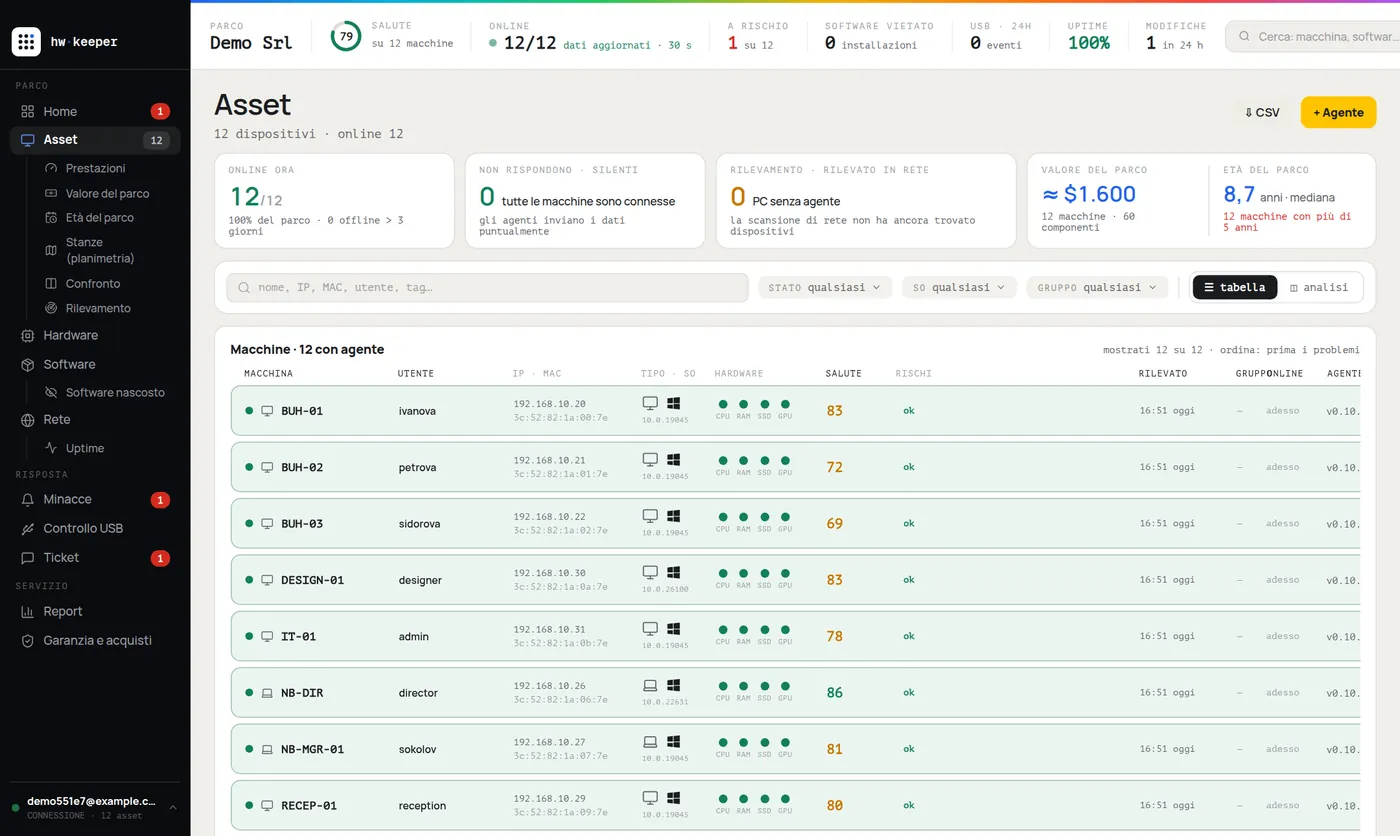Open the SO qualsiasi dropdown

[x=959, y=287]
